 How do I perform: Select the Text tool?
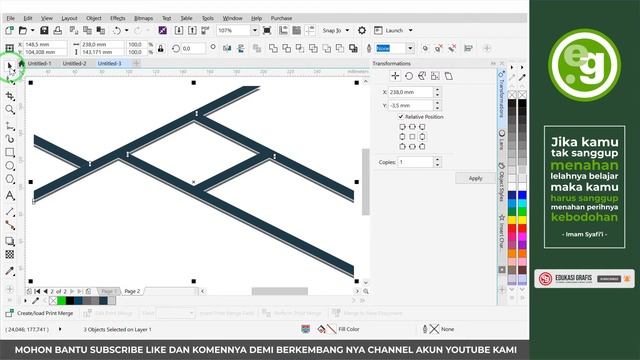point(10,196)
